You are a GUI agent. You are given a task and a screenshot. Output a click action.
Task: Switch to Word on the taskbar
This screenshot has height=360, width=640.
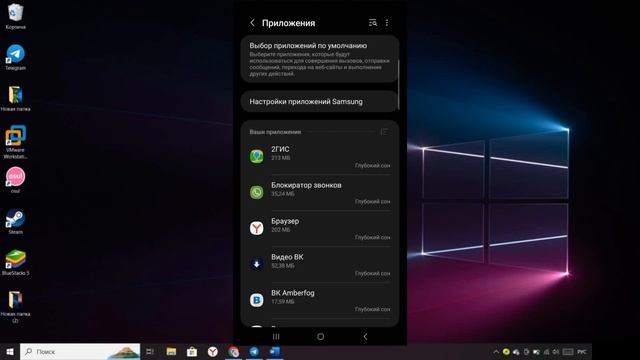275,351
